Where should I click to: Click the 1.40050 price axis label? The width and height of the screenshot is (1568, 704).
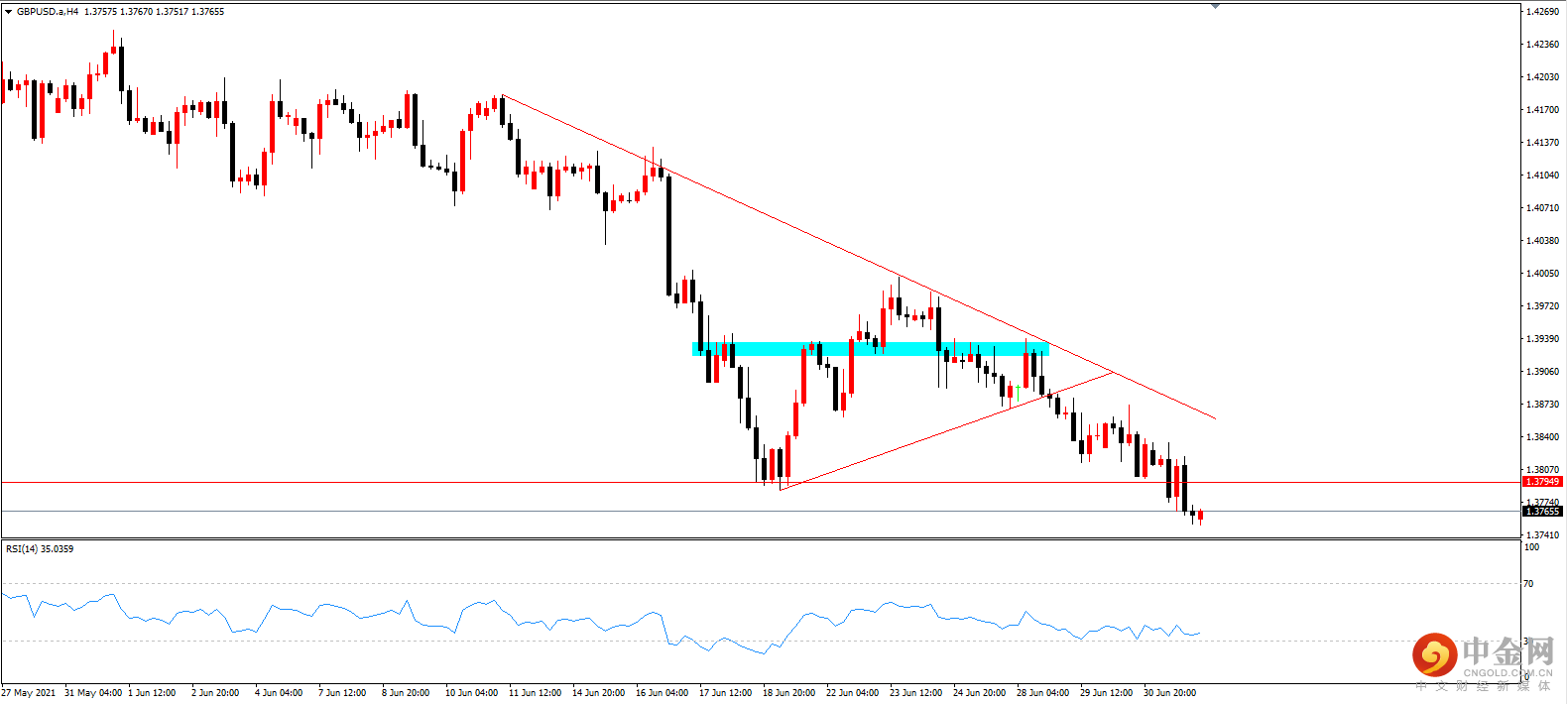(1542, 274)
